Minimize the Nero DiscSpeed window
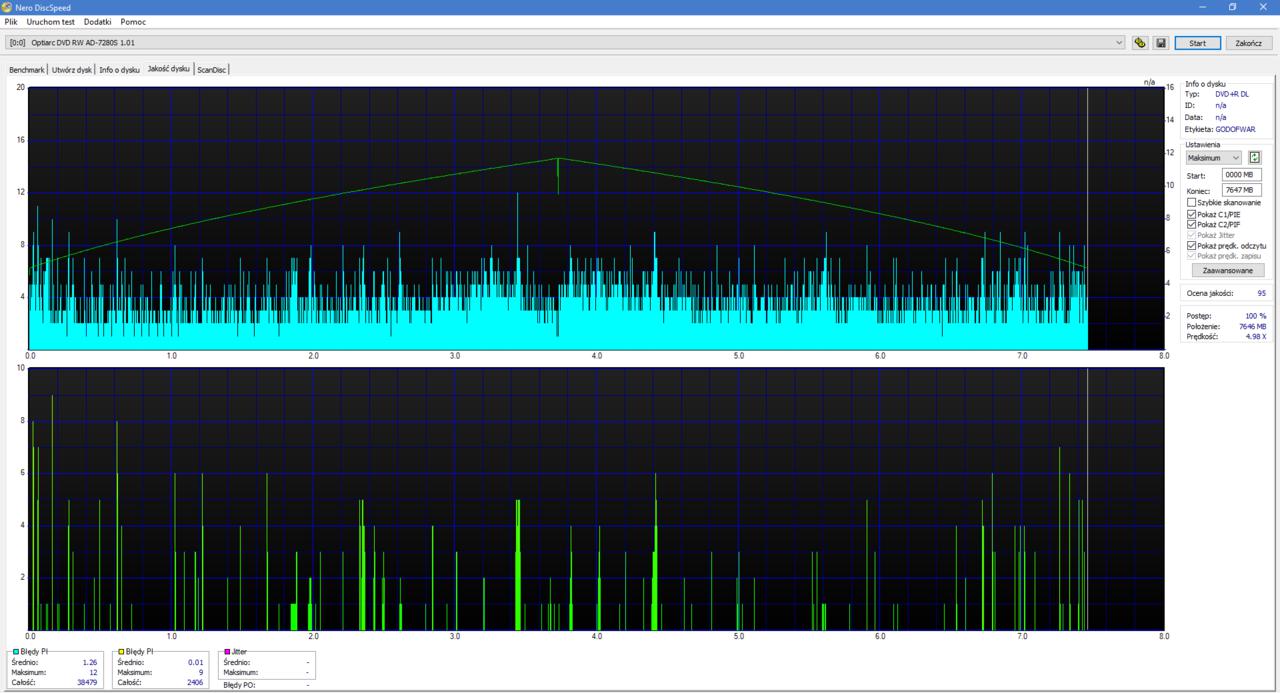 (x=1203, y=7)
